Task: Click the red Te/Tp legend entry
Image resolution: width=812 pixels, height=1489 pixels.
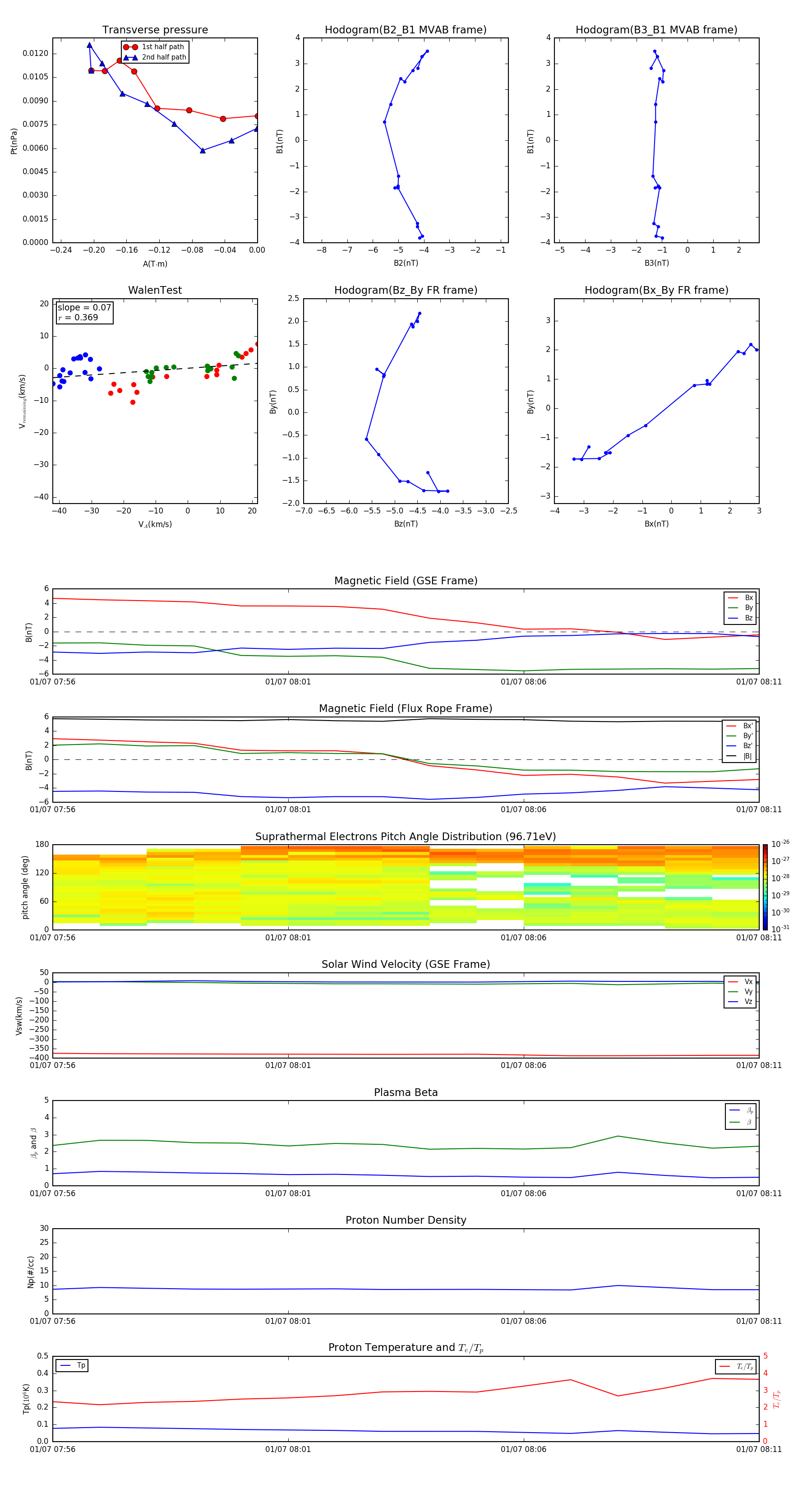Action: coord(736,1366)
